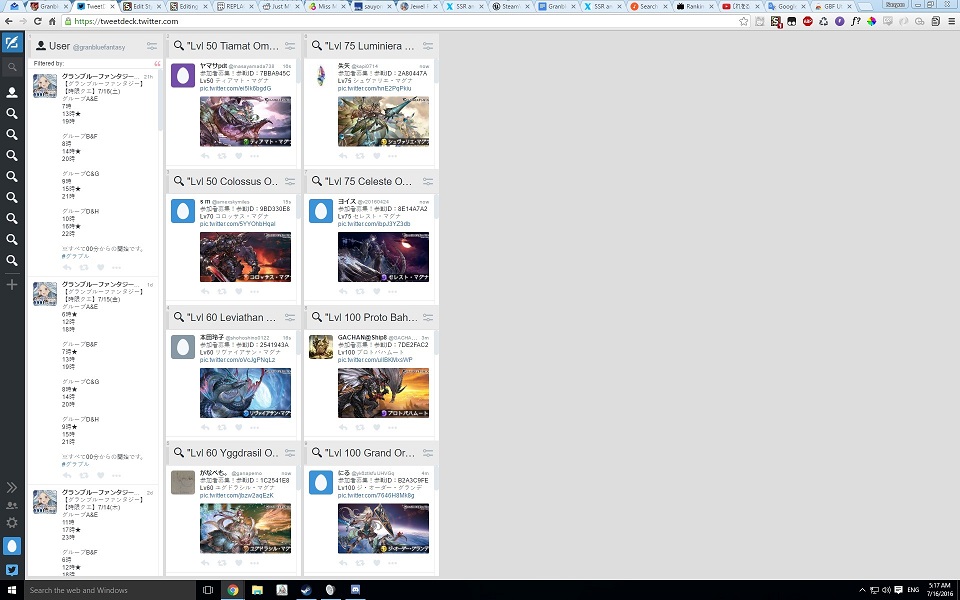The height and width of the screenshot is (600, 960).
Task: Open options for Lvl 50 Tiamat column
Action: pyautogui.click(x=290, y=46)
